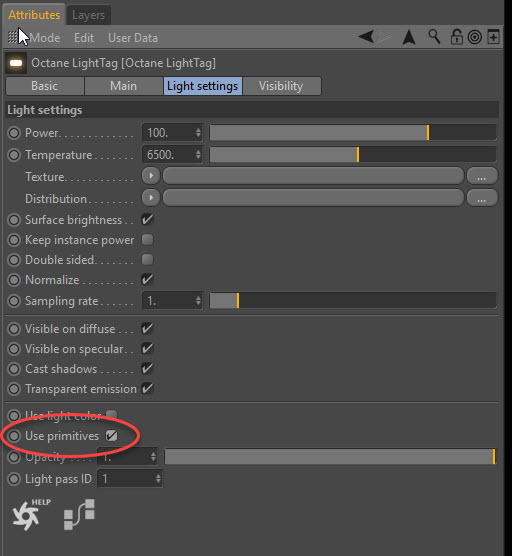This screenshot has width=512, height=556.
Task: Click Light pass ID keyframe dot
Action: coord(14,479)
